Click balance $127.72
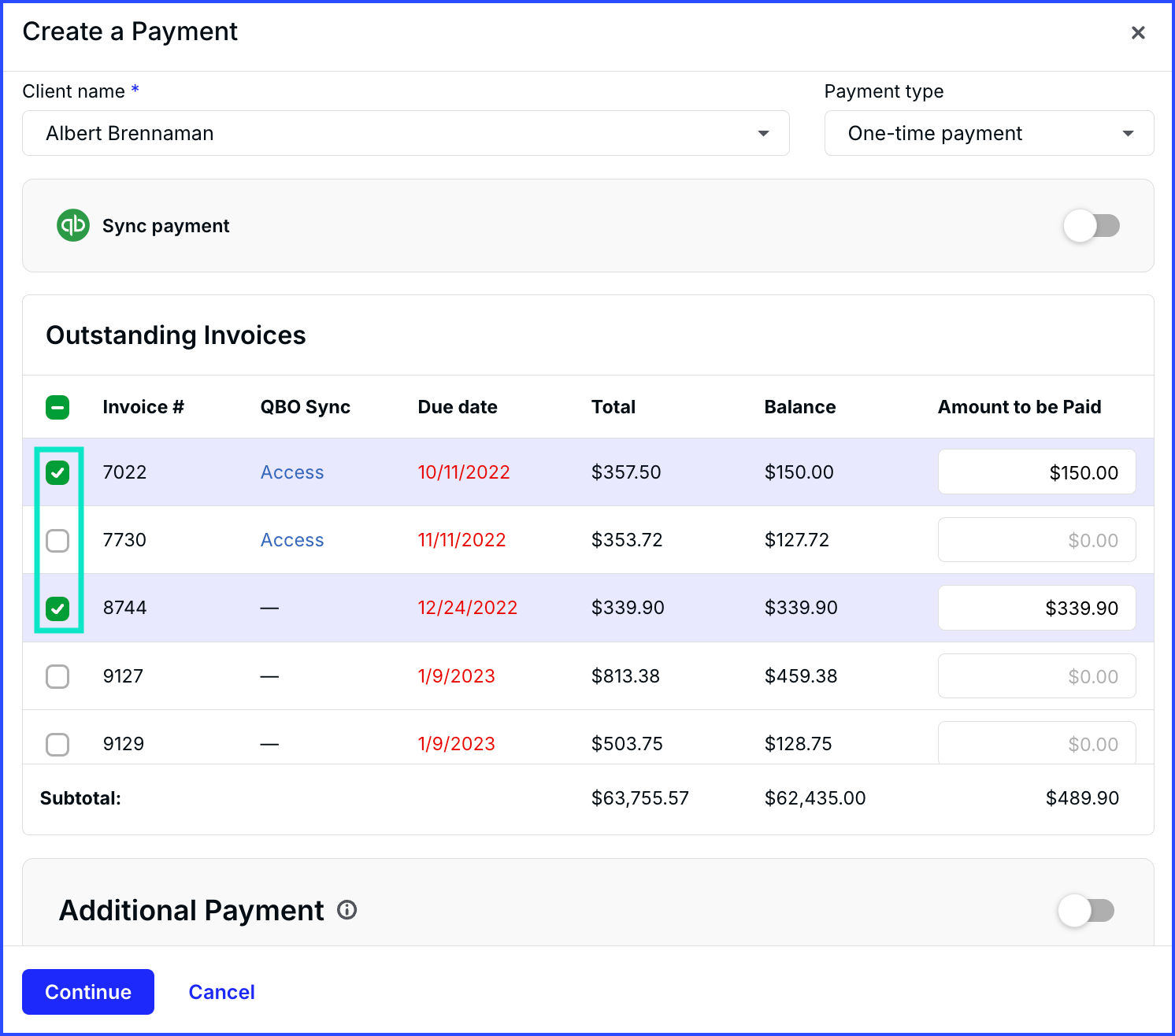Viewport: 1175px width, 1036px height. tap(797, 540)
